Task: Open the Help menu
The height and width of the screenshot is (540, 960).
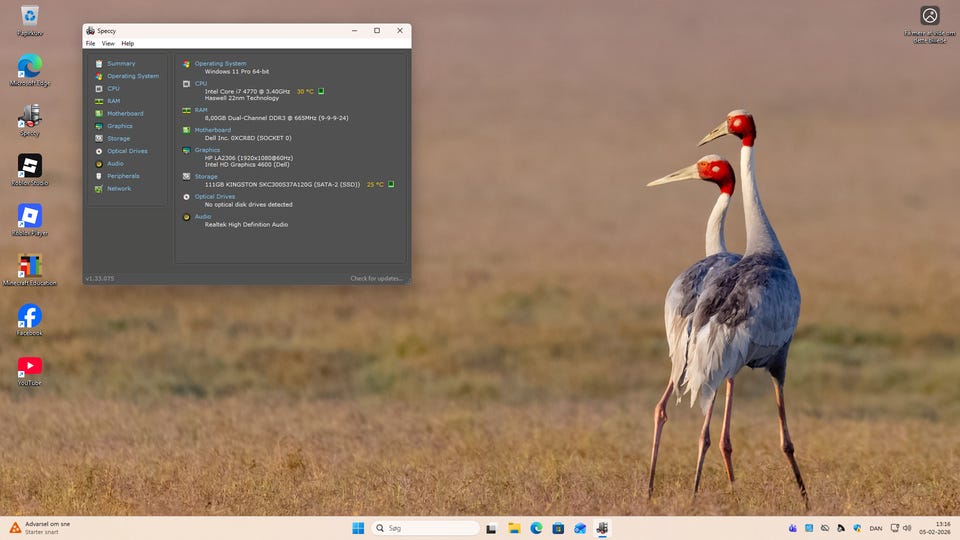Action: point(127,44)
